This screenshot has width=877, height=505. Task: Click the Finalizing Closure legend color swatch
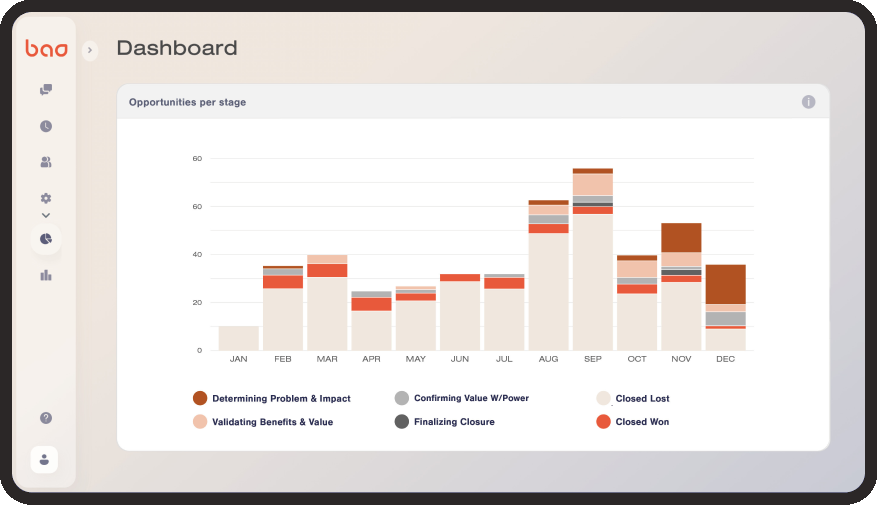401,422
